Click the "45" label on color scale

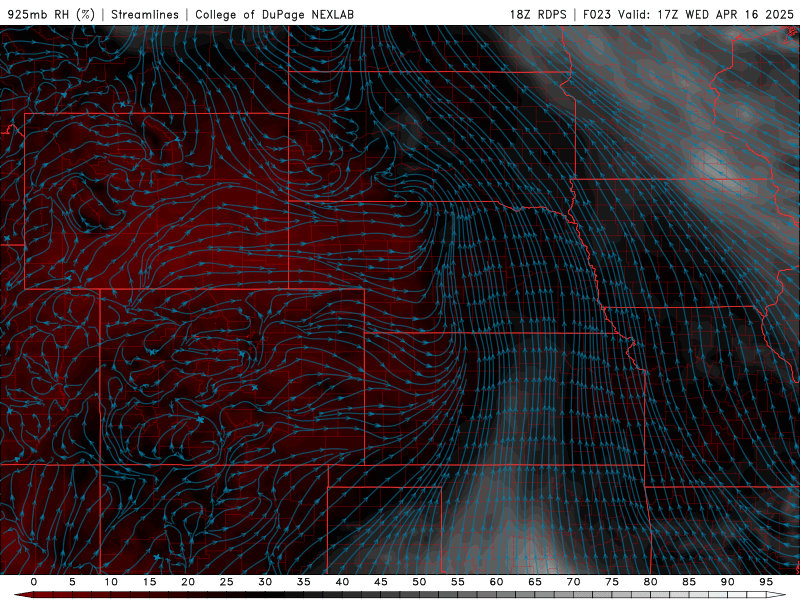click(381, 582)
